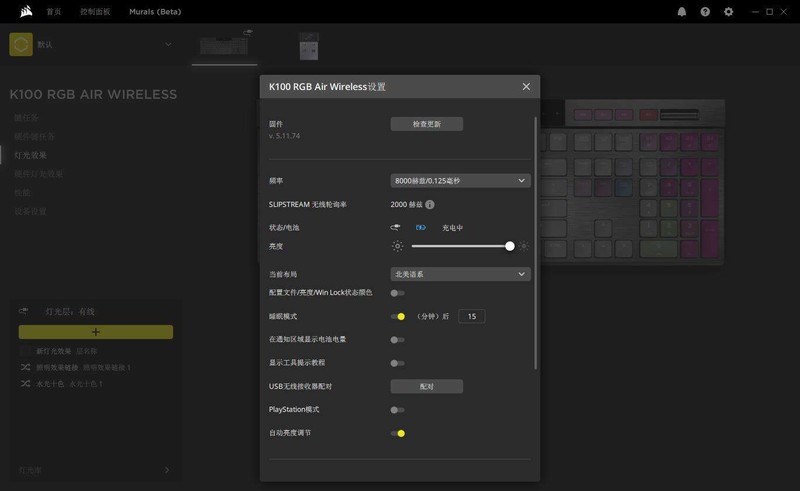Image resolution: width=800 pixels, height=491 pixels.
Task: Open iCUE settings gear
Action: (729, 12)
